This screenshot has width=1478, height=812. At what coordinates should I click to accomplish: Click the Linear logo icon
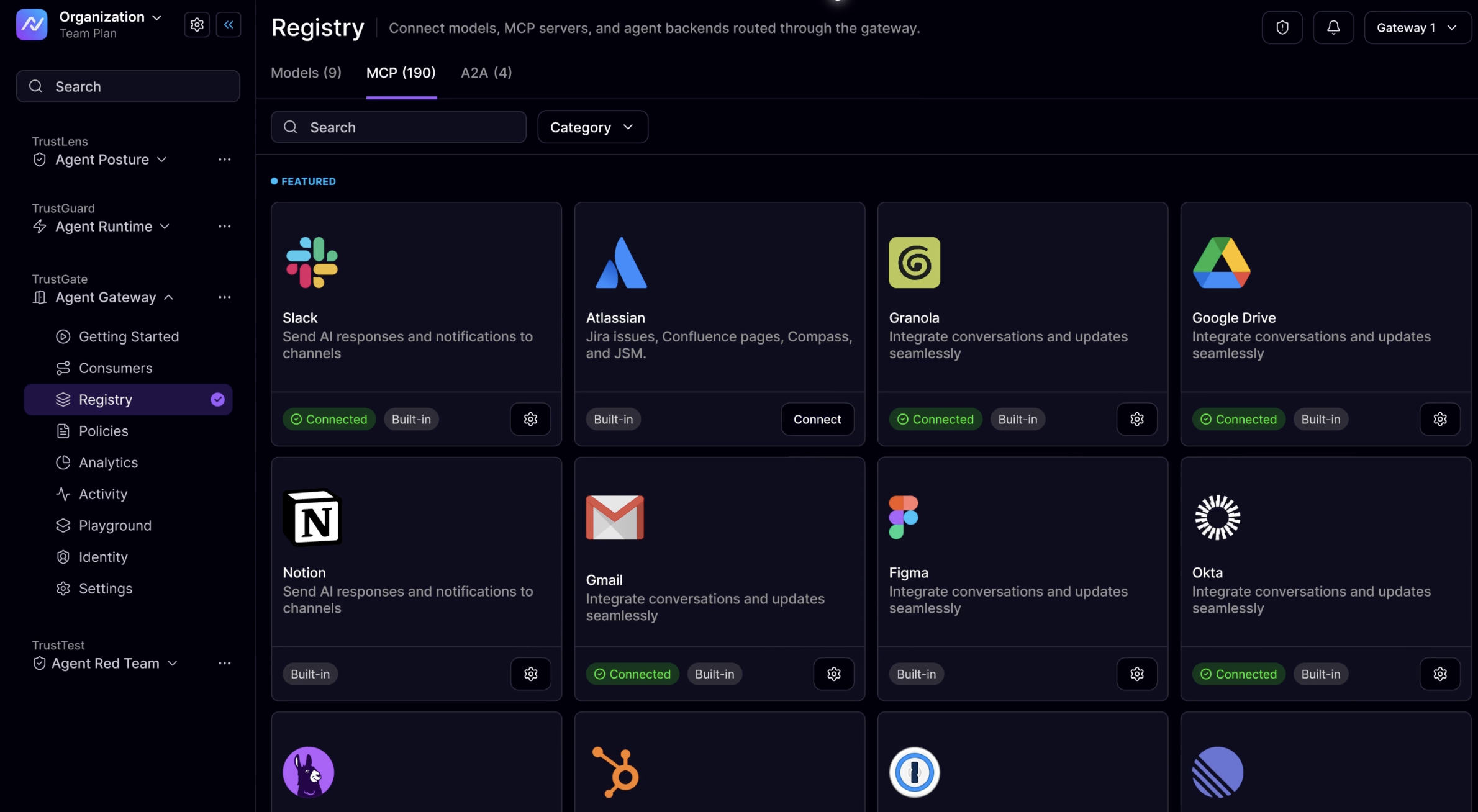1218,772
